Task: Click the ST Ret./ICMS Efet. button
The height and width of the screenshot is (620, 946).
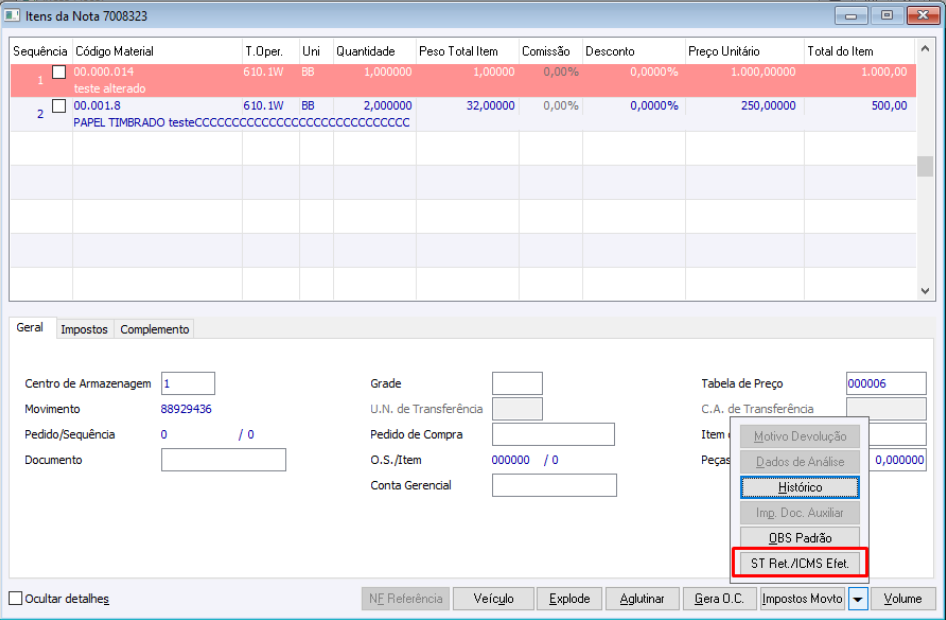Action: (799, 563)
